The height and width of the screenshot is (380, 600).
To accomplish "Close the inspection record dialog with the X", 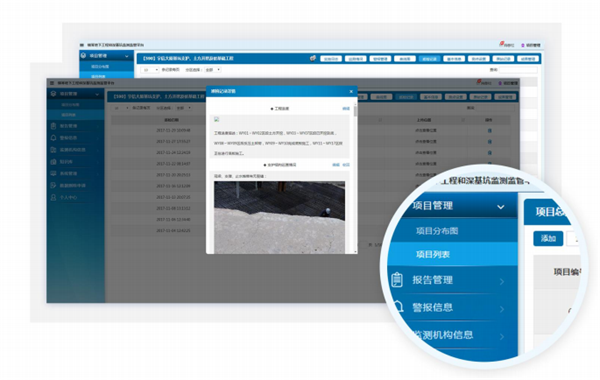I will tap(351, 91).
